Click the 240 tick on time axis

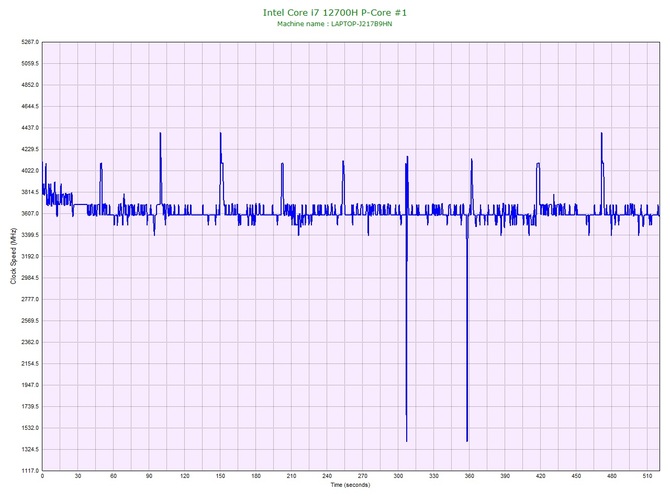pyautogui.click(x=327, y=476)
